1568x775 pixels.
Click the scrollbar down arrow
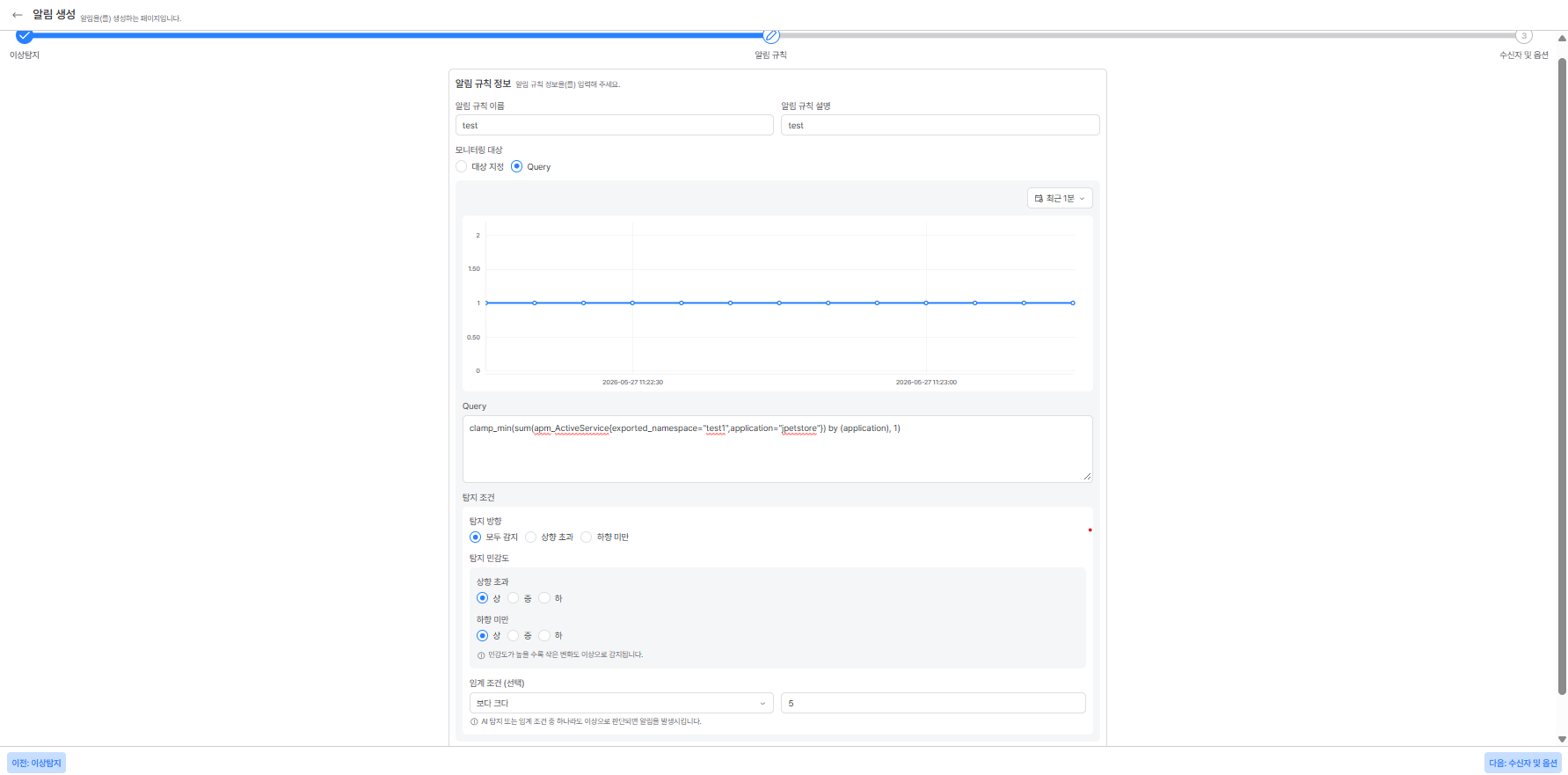[x=1562, y=740]
